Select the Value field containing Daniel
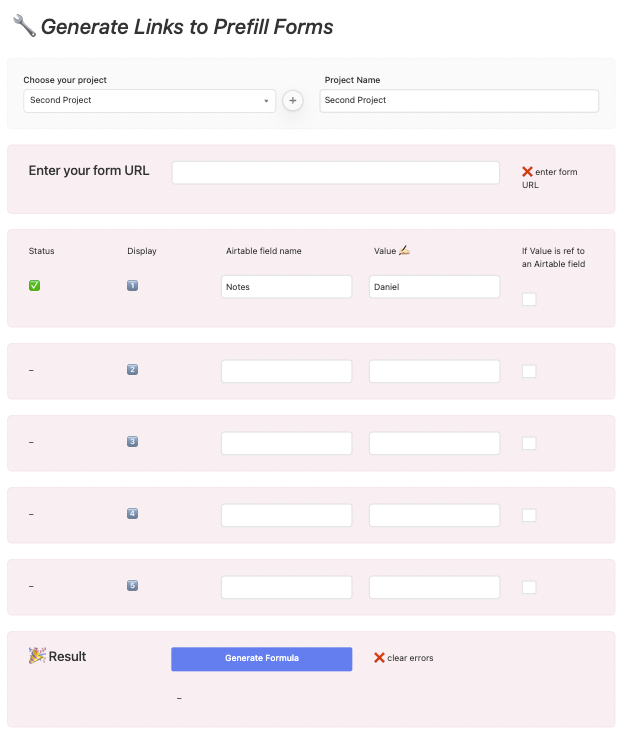 point(434,287)
